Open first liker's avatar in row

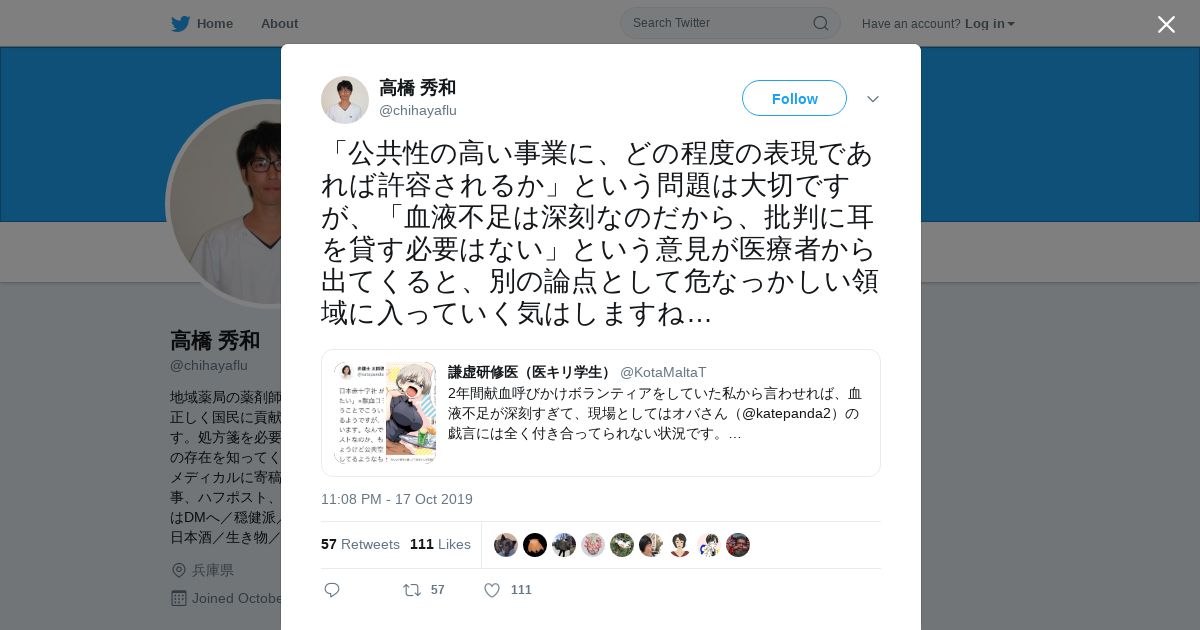pyautogui.click(x=506, y=545)
